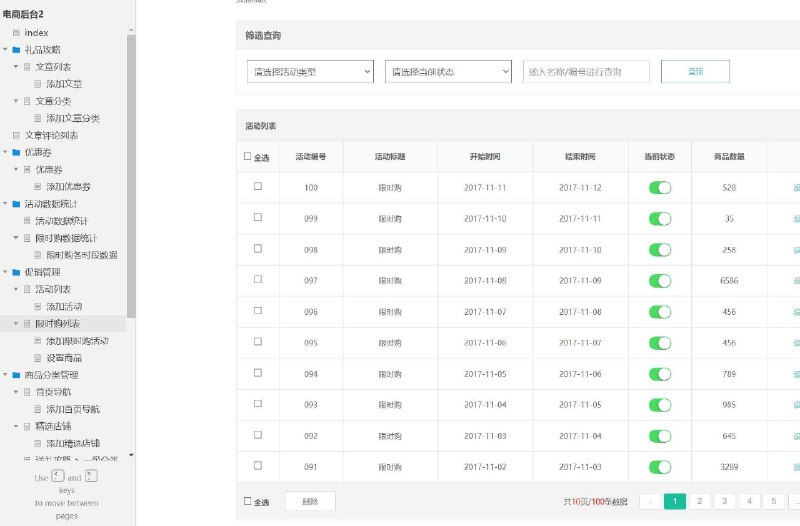Click the page icon beside 精选店铺
Image resolution: width=800 pixels, height=526 pixels.
tap(27, 427)
